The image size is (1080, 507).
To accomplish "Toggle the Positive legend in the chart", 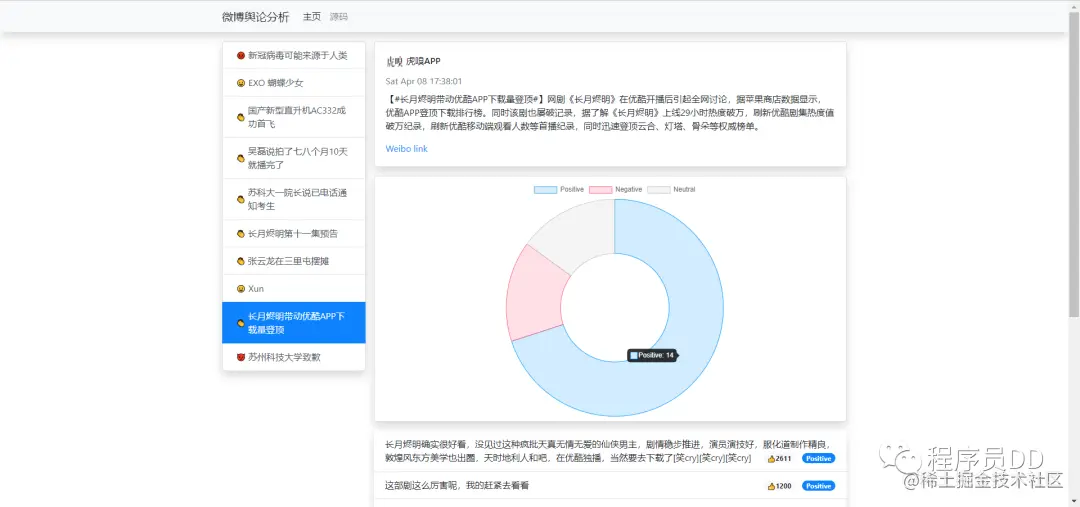I will (x=559, y=189).
